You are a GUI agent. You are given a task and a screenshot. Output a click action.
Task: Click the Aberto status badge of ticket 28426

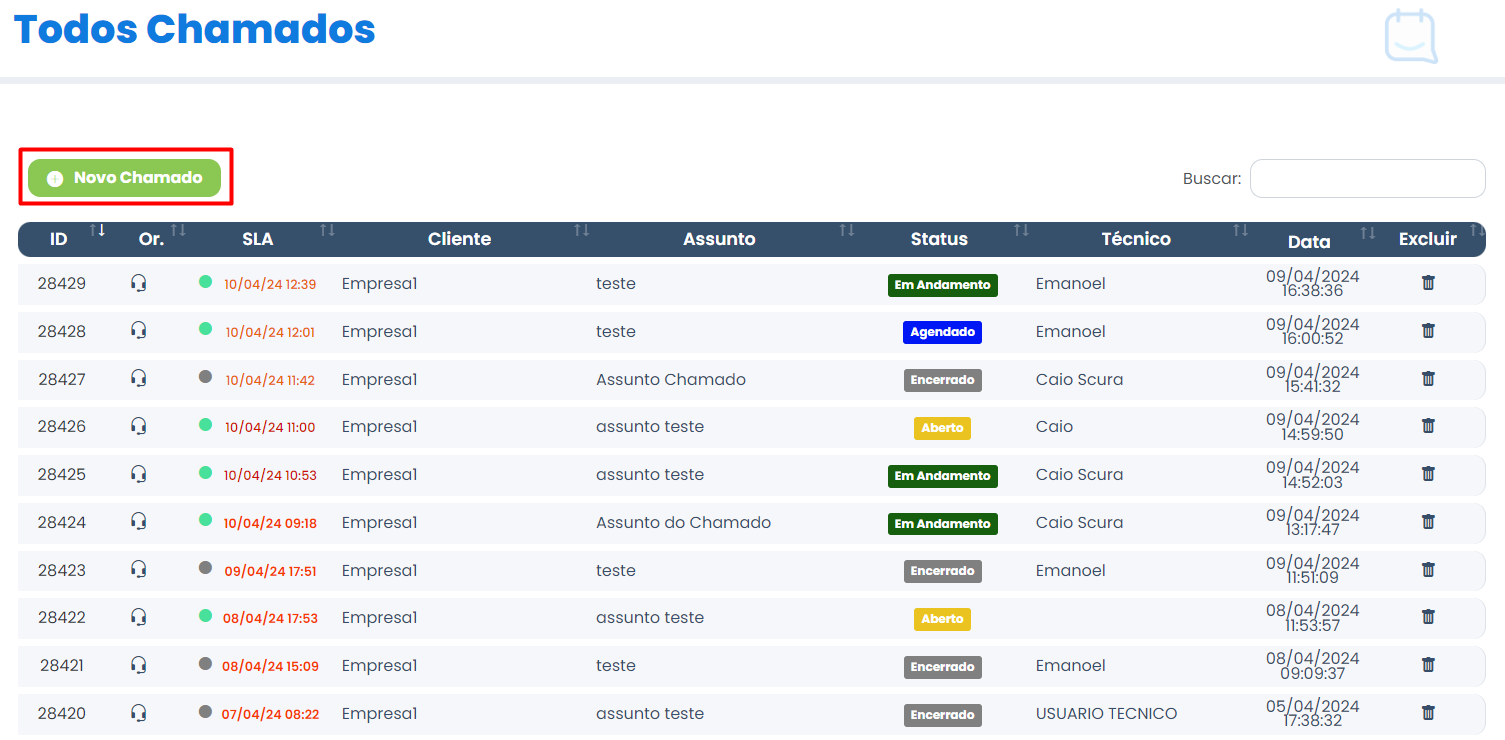[x=942, y=428]
